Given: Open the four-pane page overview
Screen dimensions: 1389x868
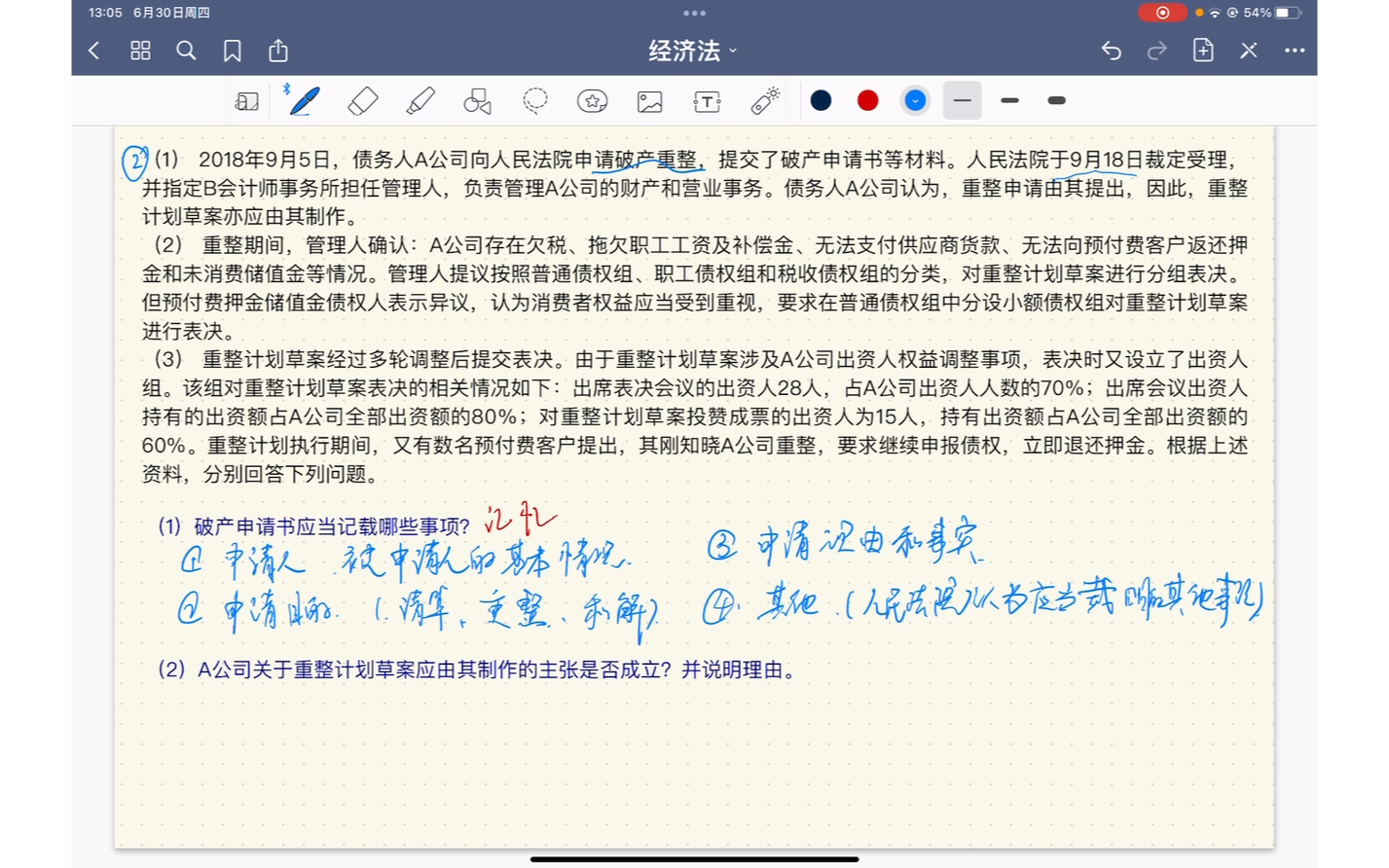Looking at the screenshot, I should pyautogui.click(x=139, y=50).
